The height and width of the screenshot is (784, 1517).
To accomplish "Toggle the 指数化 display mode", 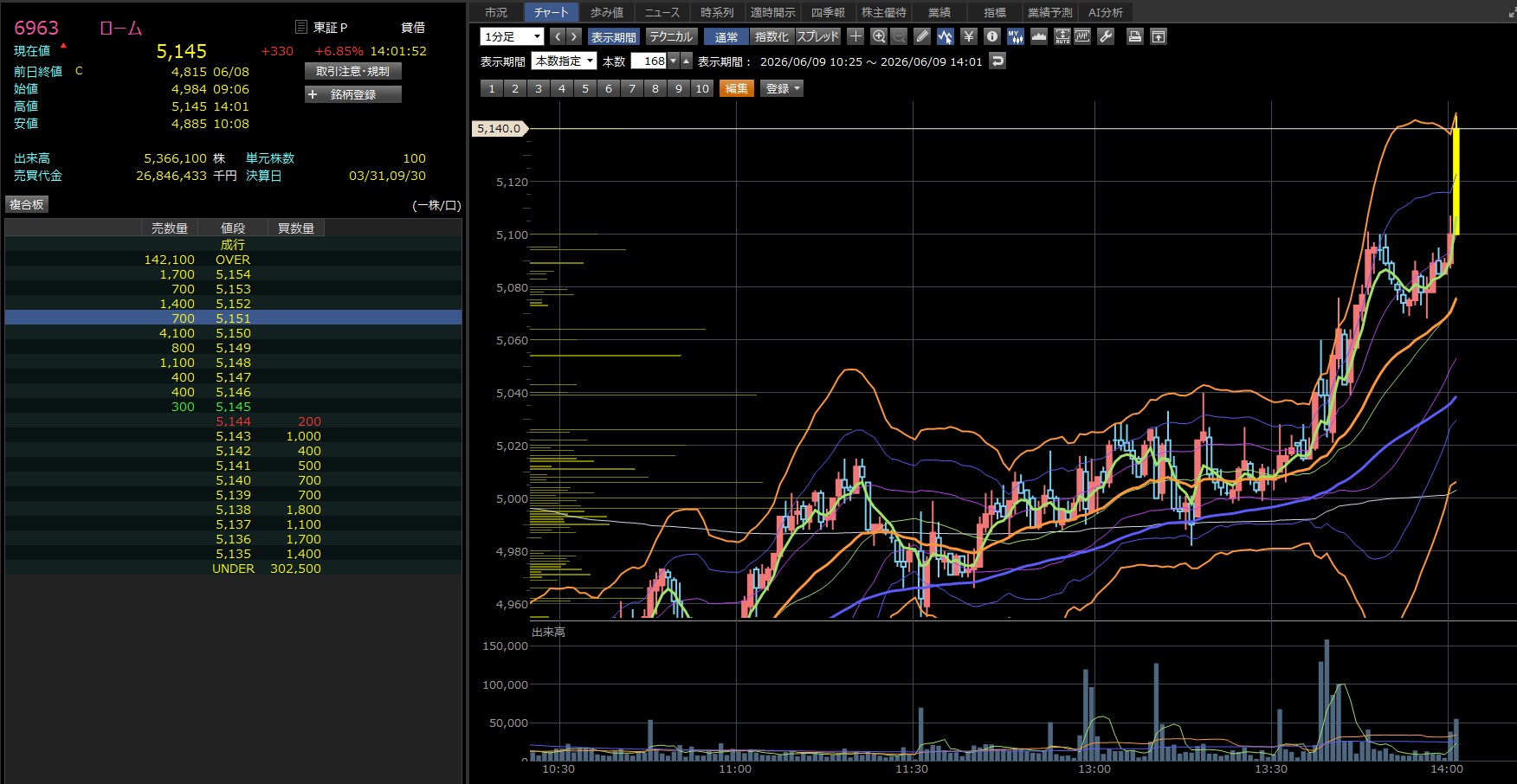I will click(771, 36).
